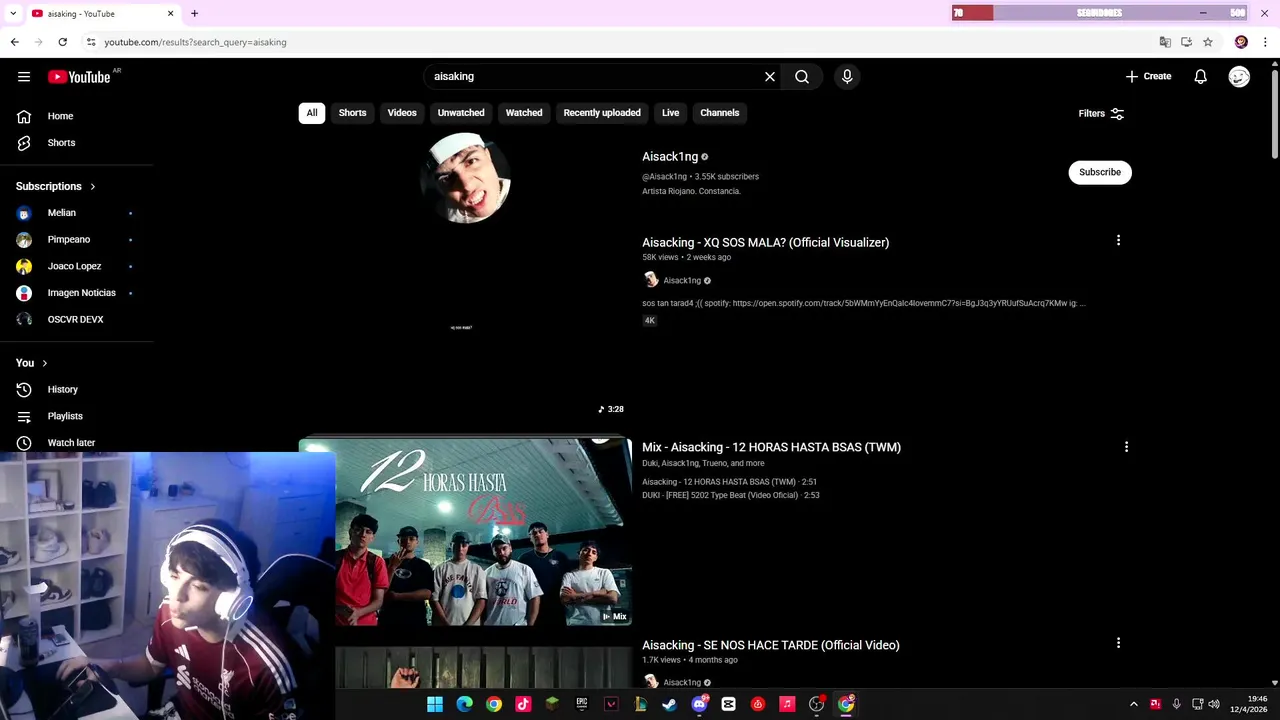Install app icon in the address bar
The width and height of the screenshot is (1280, 720).
pyautogui.click(x=1186, y=42)
